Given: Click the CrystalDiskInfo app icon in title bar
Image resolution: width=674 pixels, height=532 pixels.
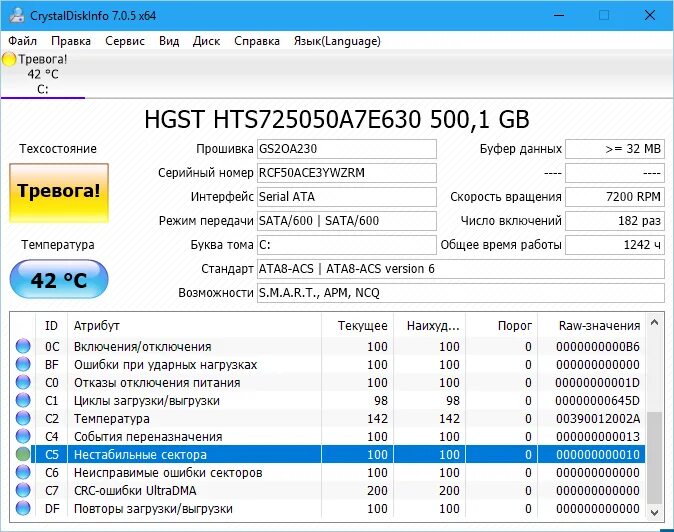Looking at the screenshot, I should 16,15.
